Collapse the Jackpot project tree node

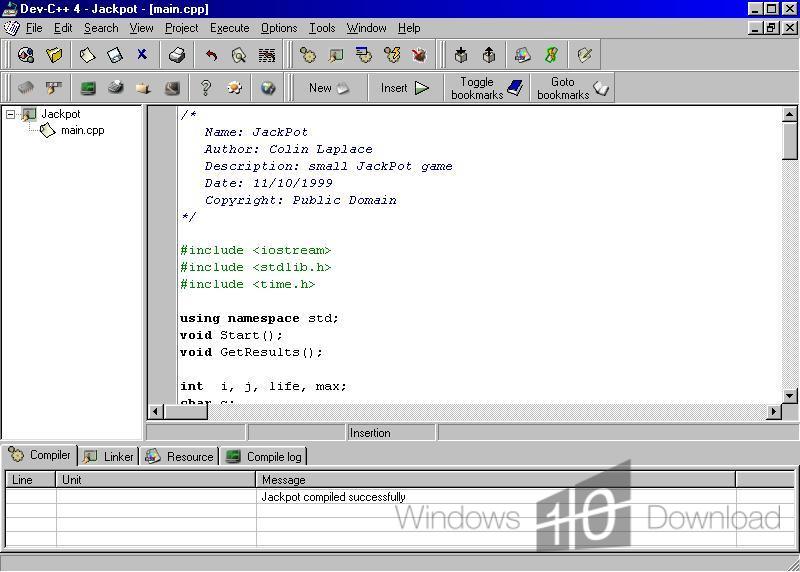click(x=10, y=114)
